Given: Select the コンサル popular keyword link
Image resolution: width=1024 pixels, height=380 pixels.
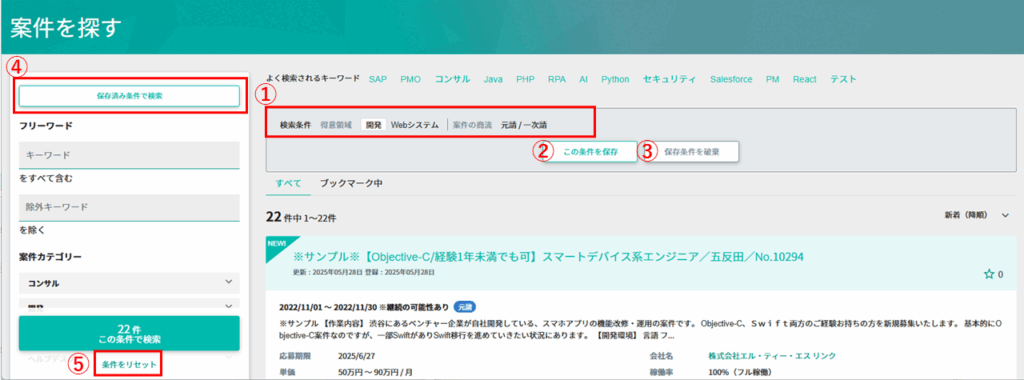Looking at the screenshot, I should coord(453,79).
